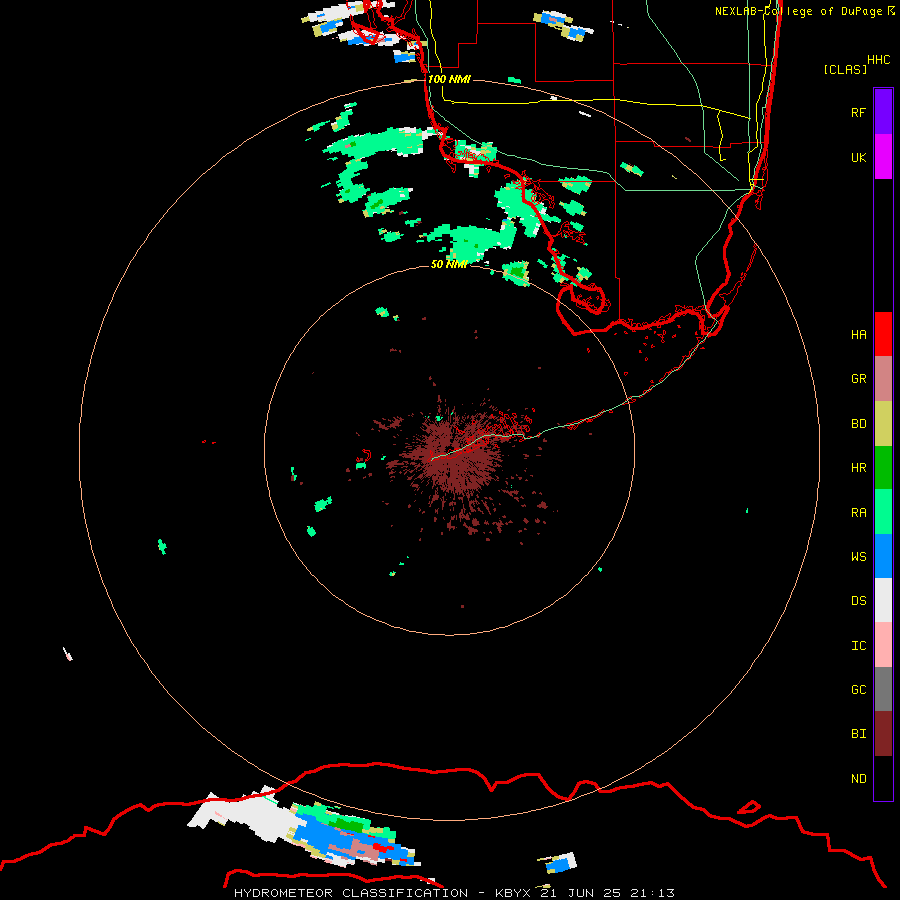Click the HYDROMETEOR CLASSIFICATION title text
The image size is (900, 900).
(x=351, y=893)
